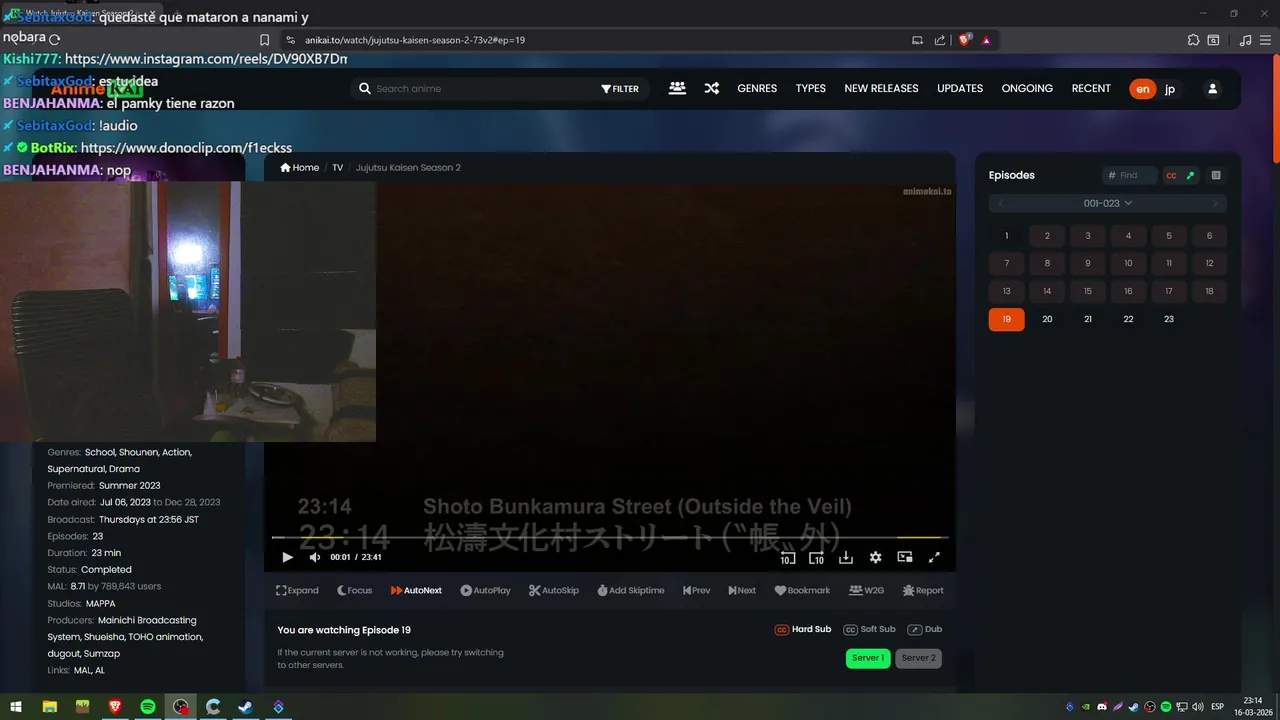Bookmark this anime
This screenshot has width=1280, height=720.
[x=802, y=590]
